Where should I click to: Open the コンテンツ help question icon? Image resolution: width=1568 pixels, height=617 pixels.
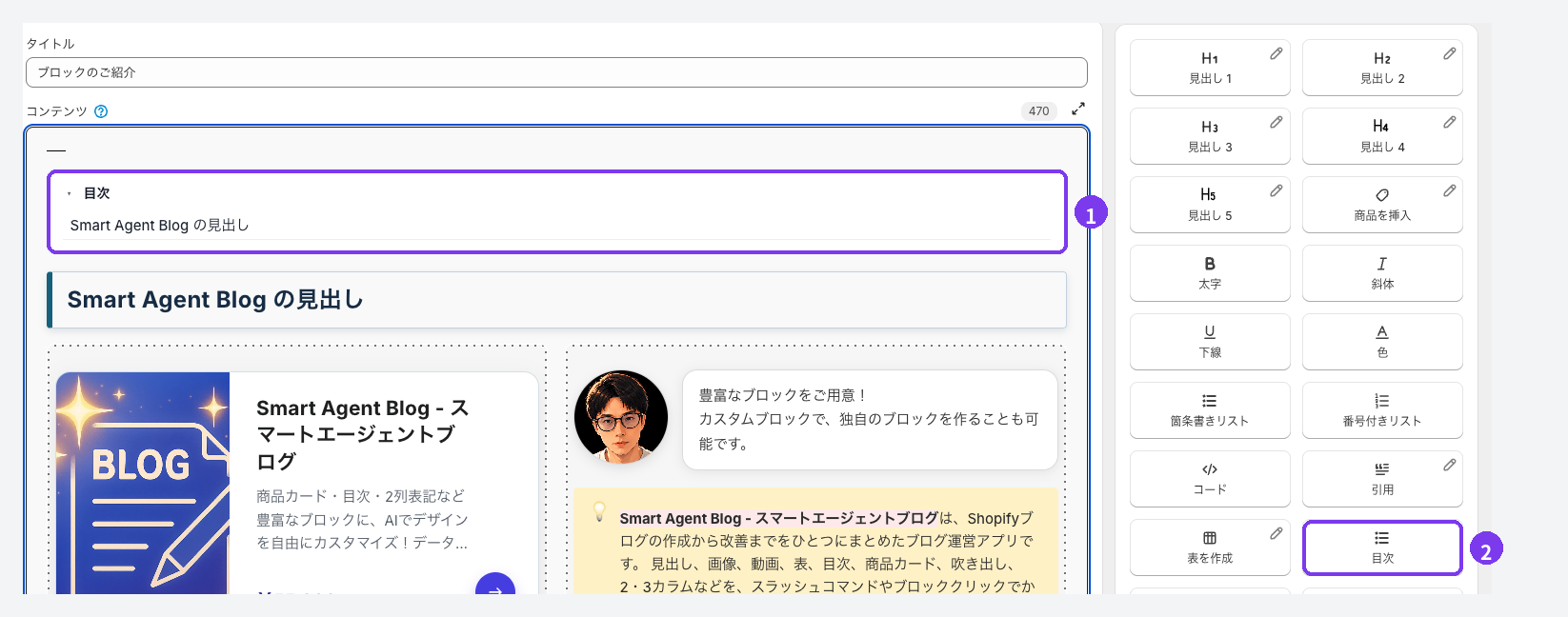(101, 111)
